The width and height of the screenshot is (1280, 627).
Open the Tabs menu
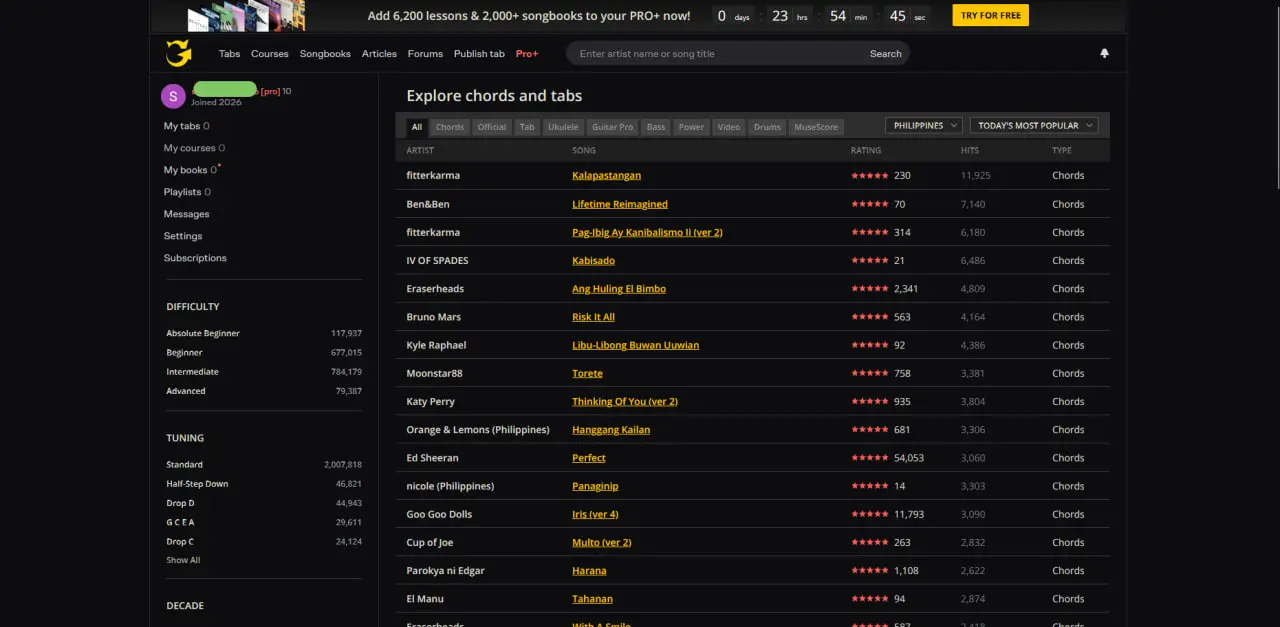tap(230, 54)
